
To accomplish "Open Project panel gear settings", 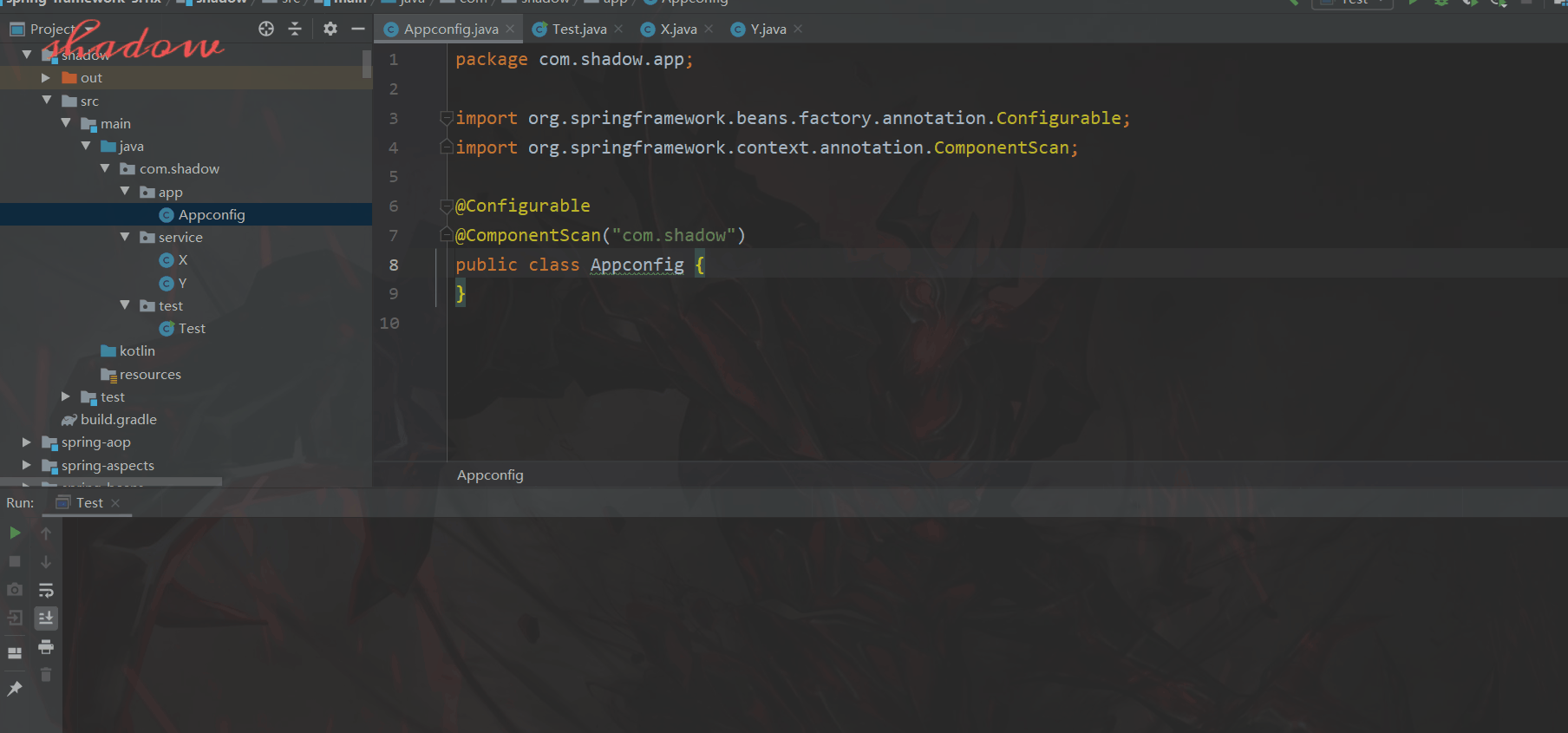I will tap(330, 29).
